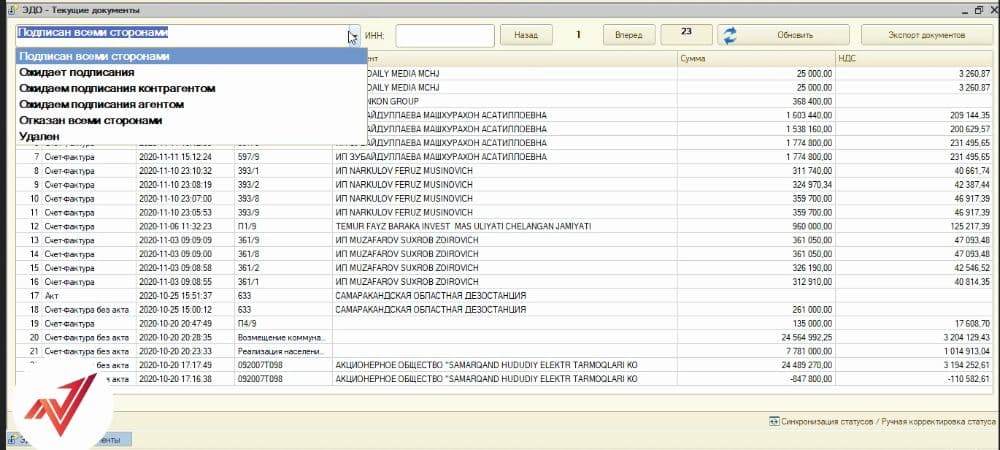Click number cell П4/9
Image resolution: width=1000 pixels, height=450 pixels.
283,323
